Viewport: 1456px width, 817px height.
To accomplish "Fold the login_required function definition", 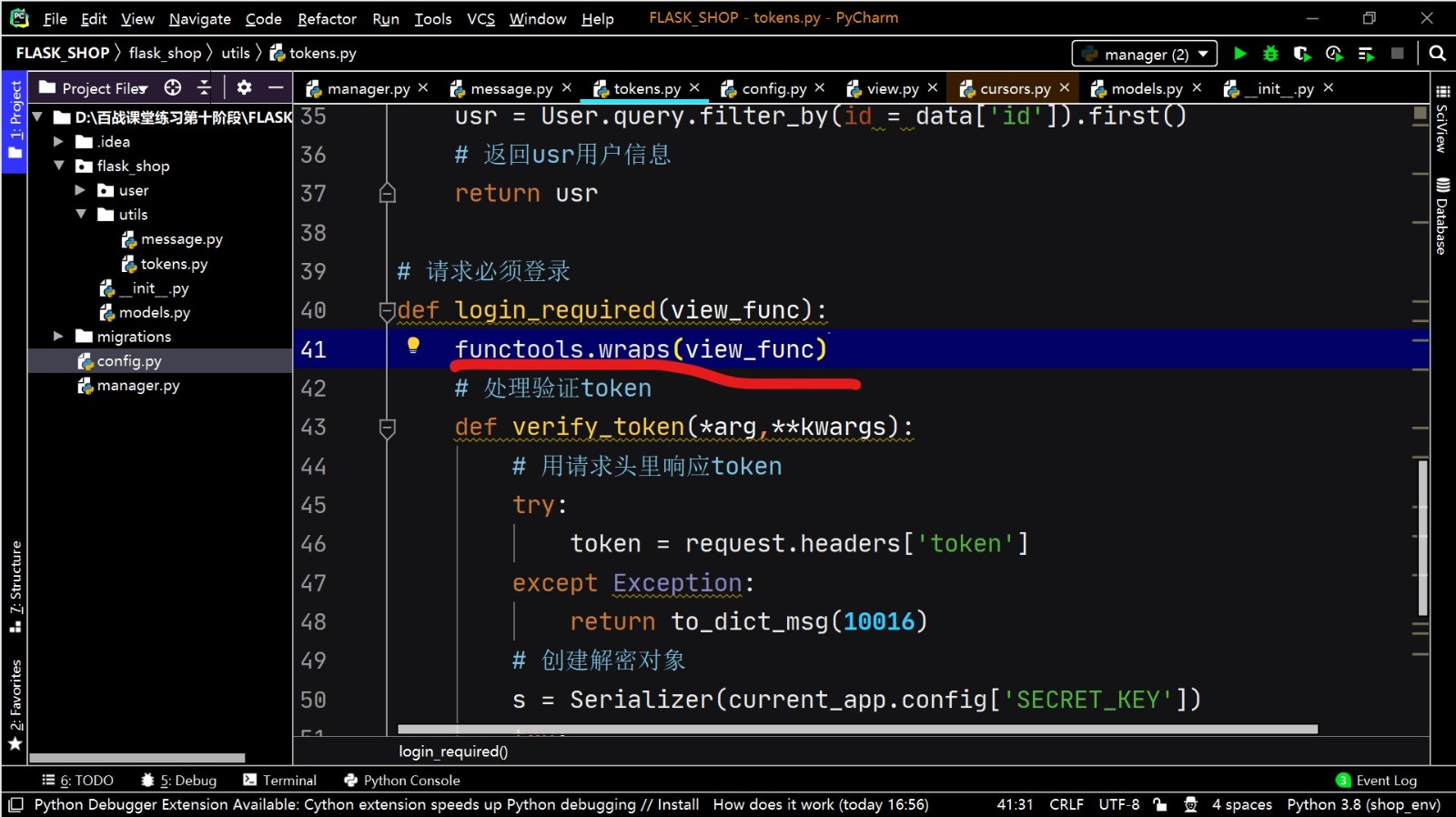I will 387,310.
